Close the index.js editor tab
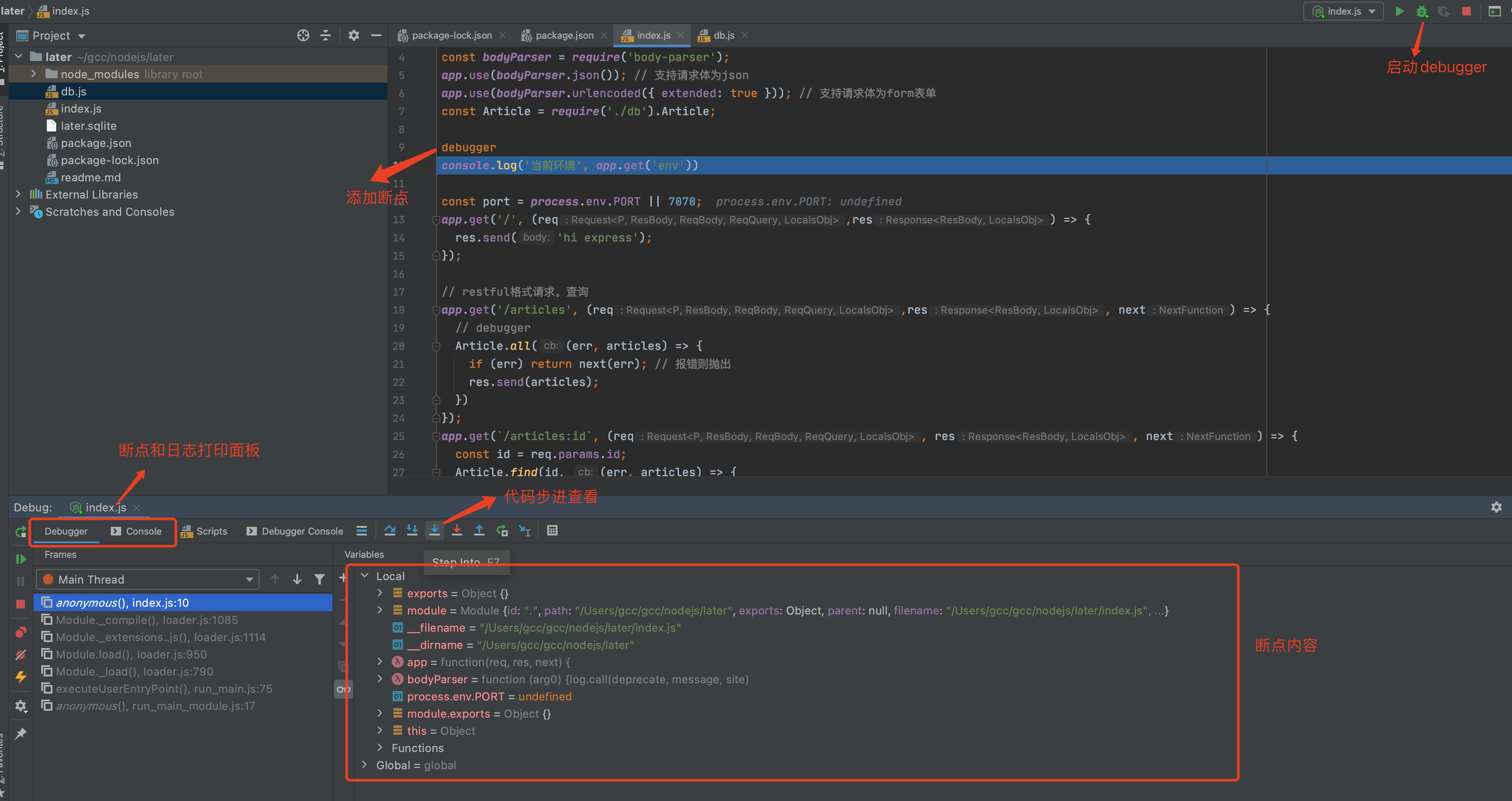 point(680,35)
